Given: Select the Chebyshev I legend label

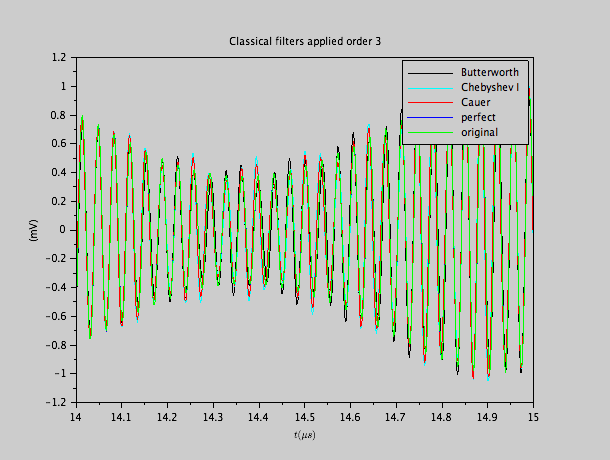Looking at the screenshot, I should 489,87.
